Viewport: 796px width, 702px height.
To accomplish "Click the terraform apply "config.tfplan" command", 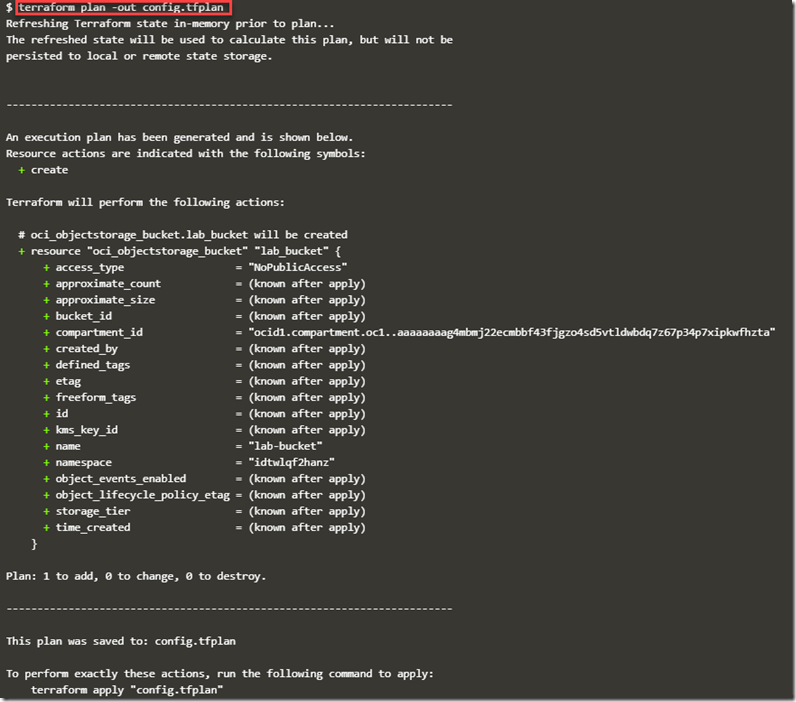I will [127, 690].
